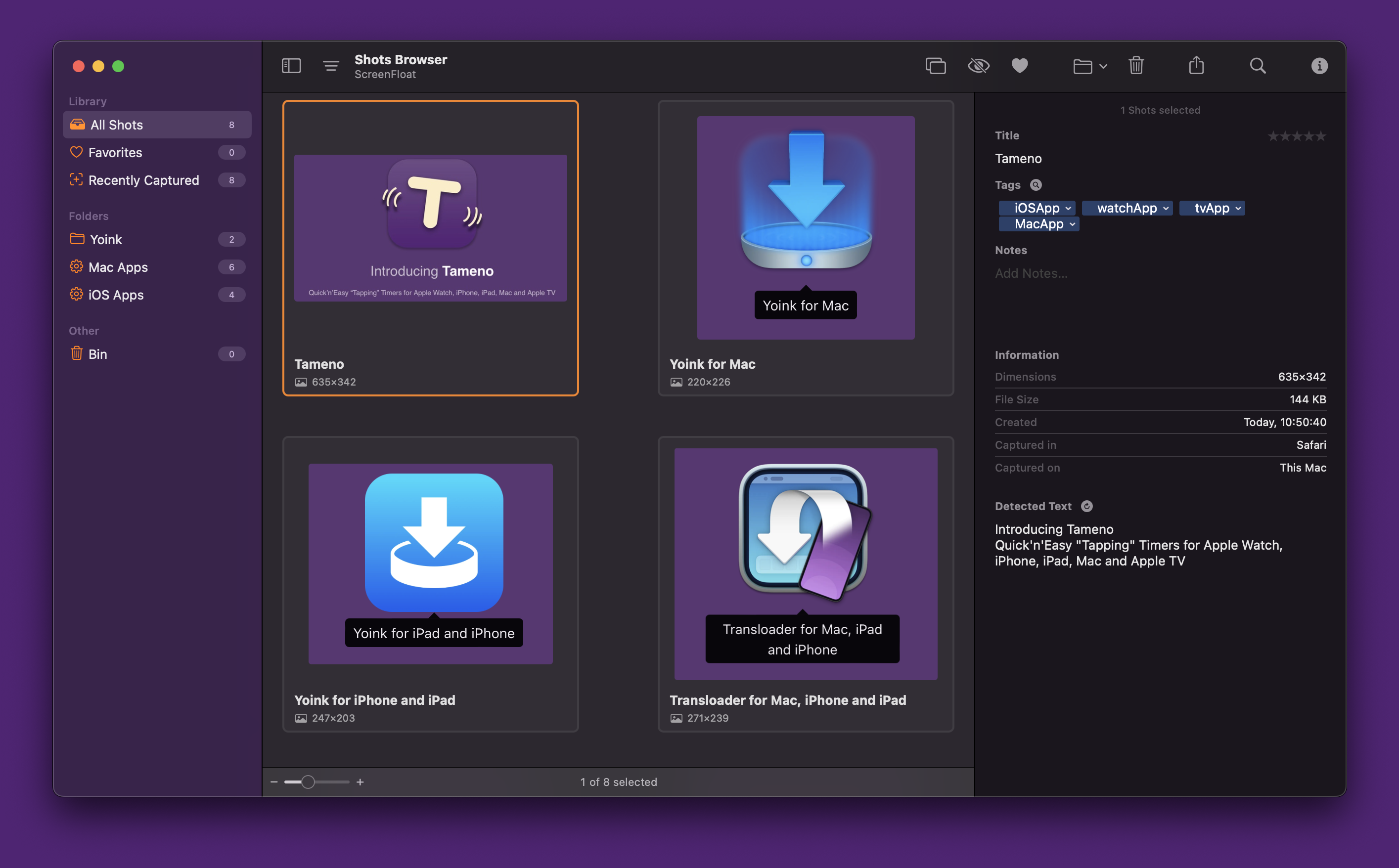
Task: Click the "1 Shots selected" header text
Action: [x=1160, y=110]
